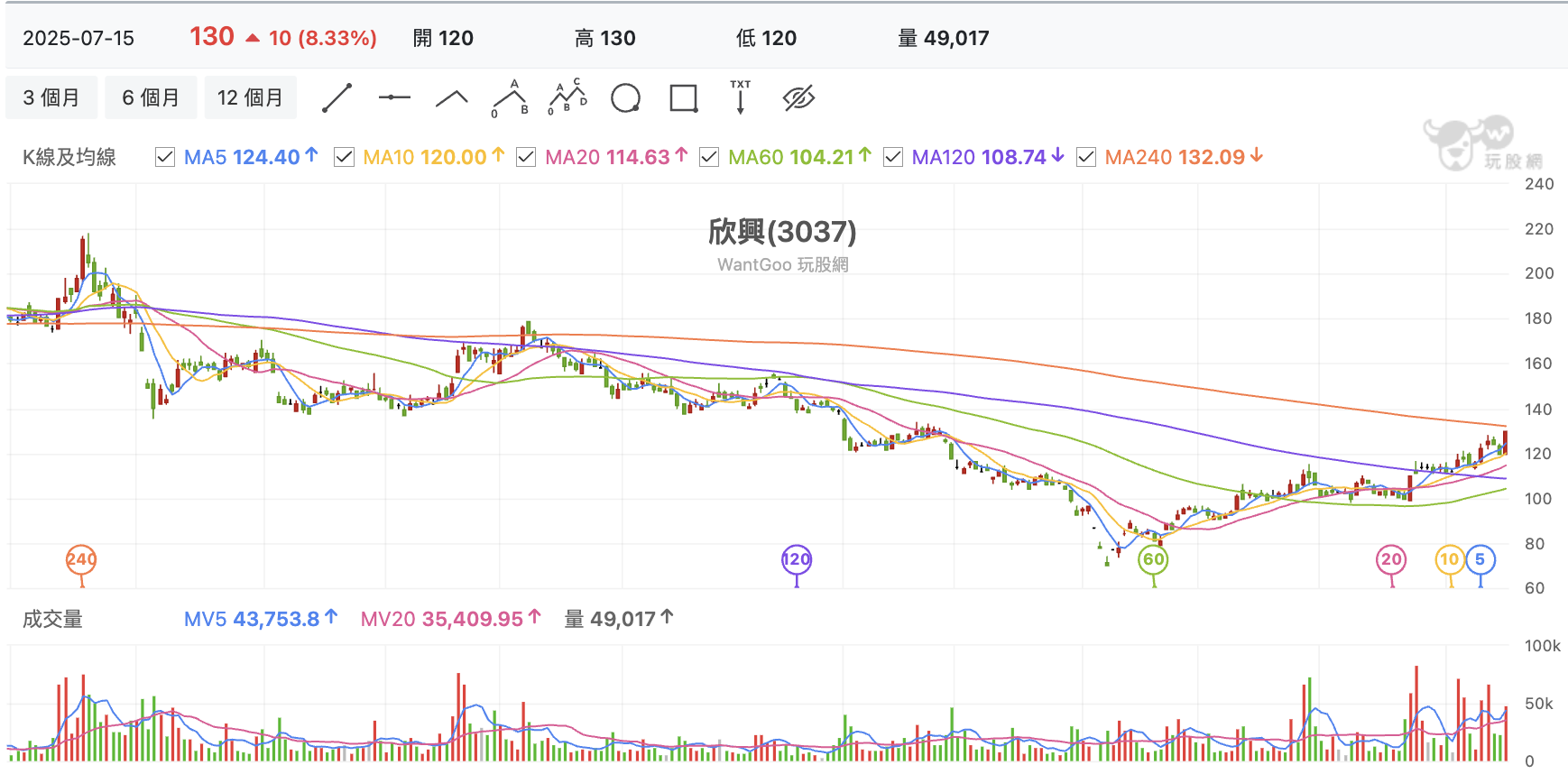Select the rectangle drawing tool

pyautogui.click(x=684, y=98)
